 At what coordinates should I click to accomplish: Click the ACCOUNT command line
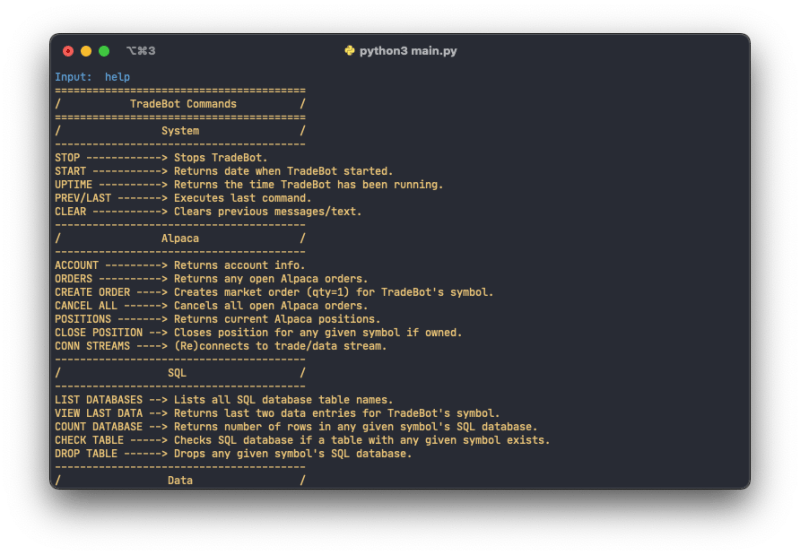180,265
